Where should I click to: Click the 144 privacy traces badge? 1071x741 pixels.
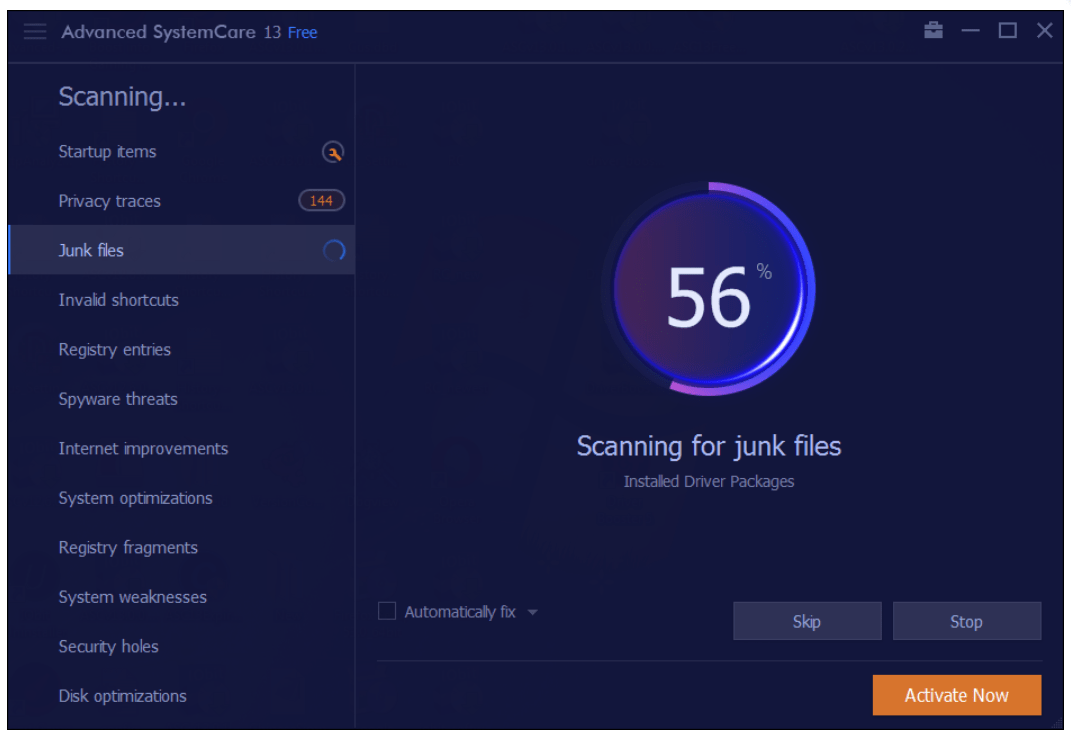pyautogui.click(x=321, y=201)
